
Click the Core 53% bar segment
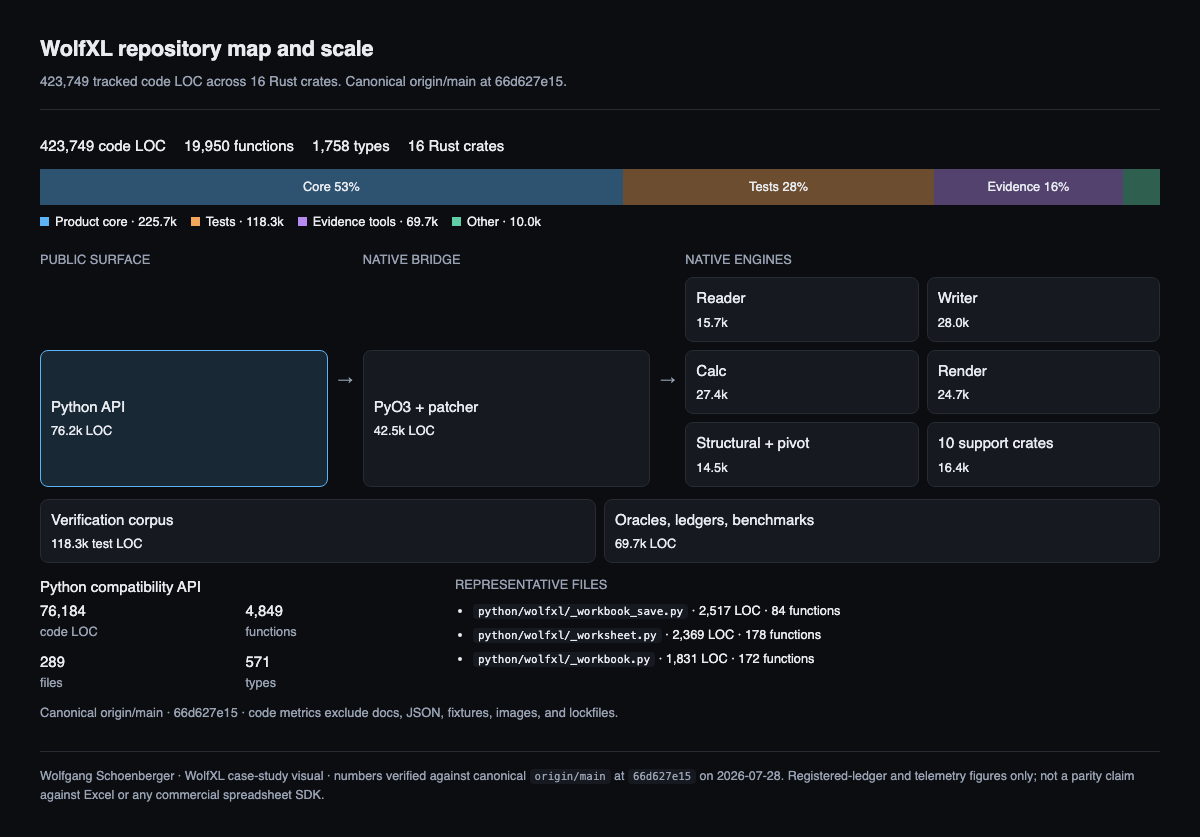[x=331, y=187]
